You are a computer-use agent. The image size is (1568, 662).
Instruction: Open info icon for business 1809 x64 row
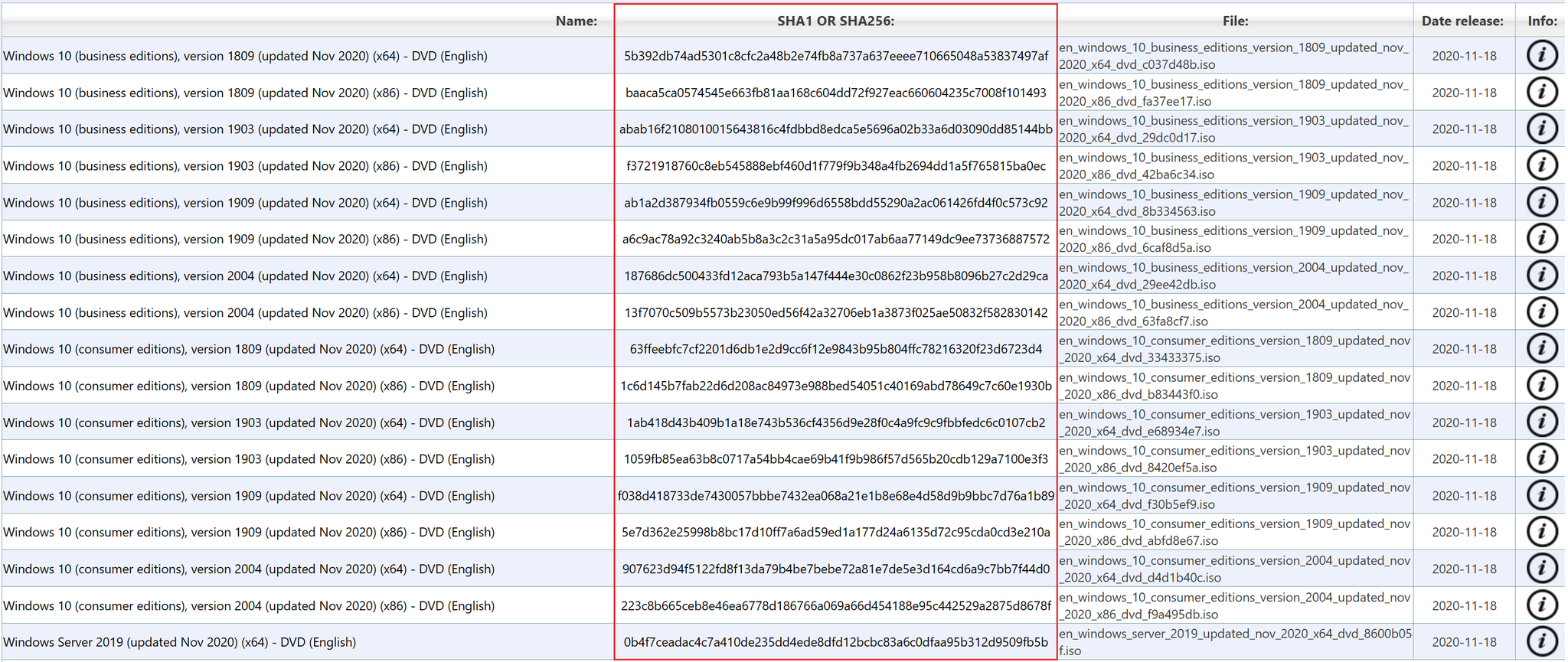[1542, 55]
